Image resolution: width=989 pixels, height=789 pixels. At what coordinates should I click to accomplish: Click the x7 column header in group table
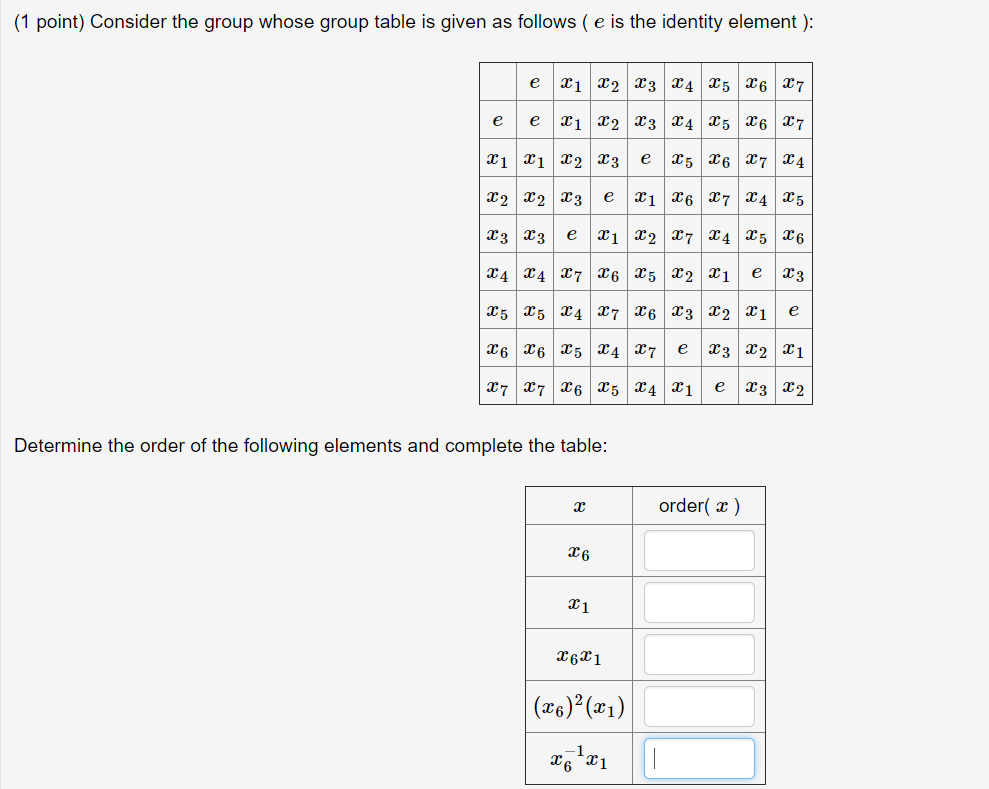point(793,83)
